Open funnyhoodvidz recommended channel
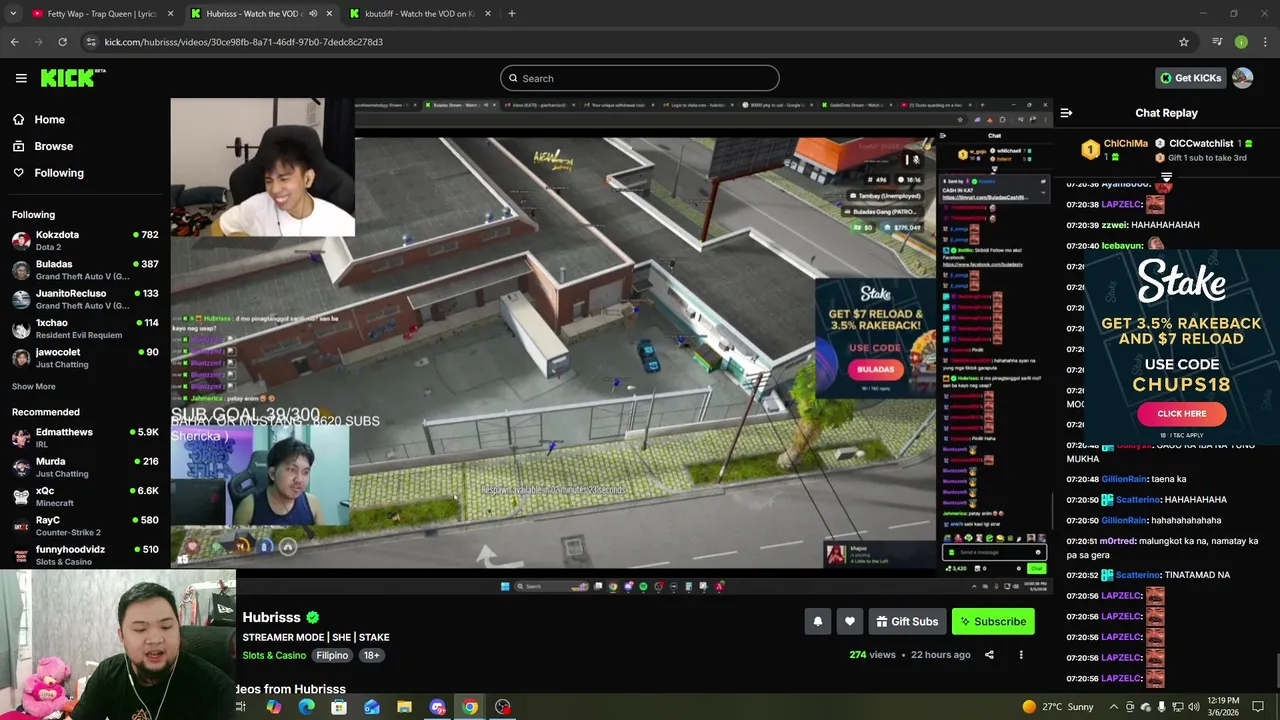 tap(85, 555)
